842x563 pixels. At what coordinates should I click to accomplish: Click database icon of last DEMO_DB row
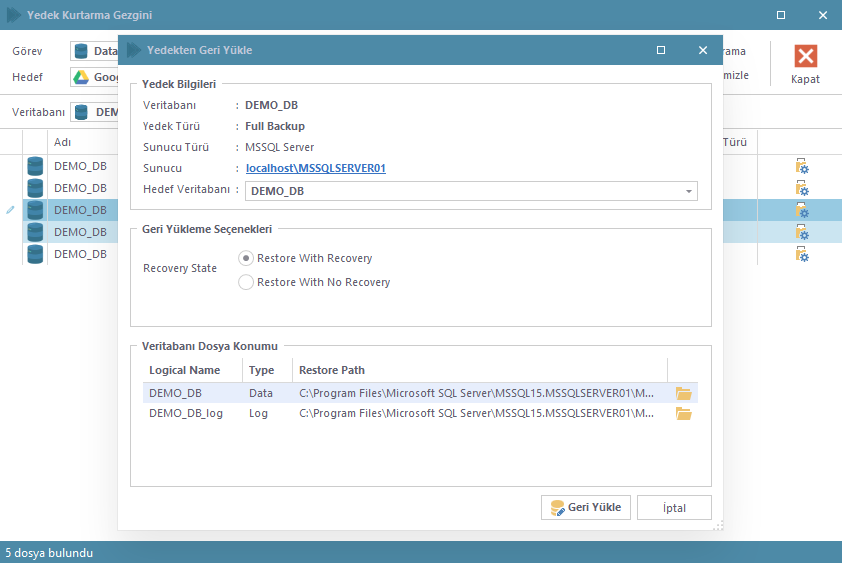coord(36,254)
